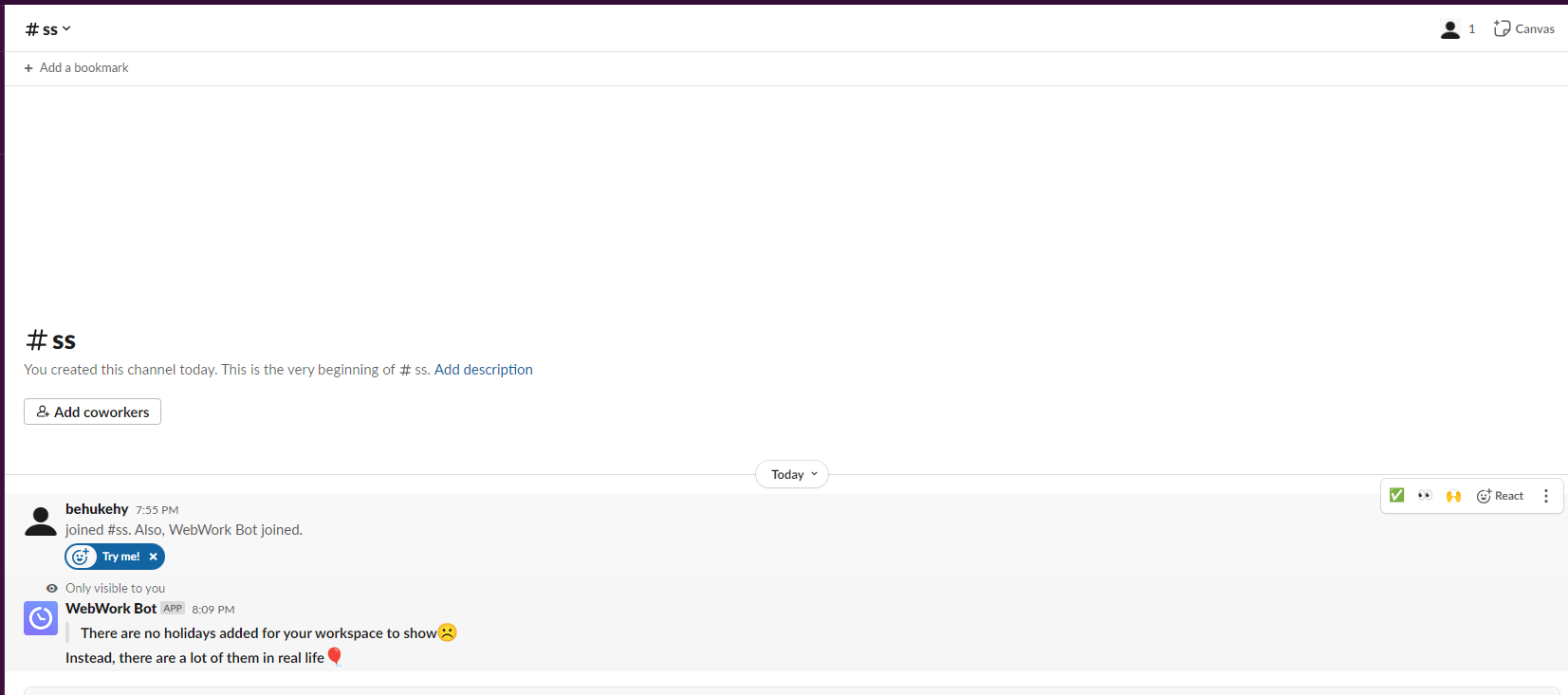Open more actions three-dot menu

[x=1545, y=496]
